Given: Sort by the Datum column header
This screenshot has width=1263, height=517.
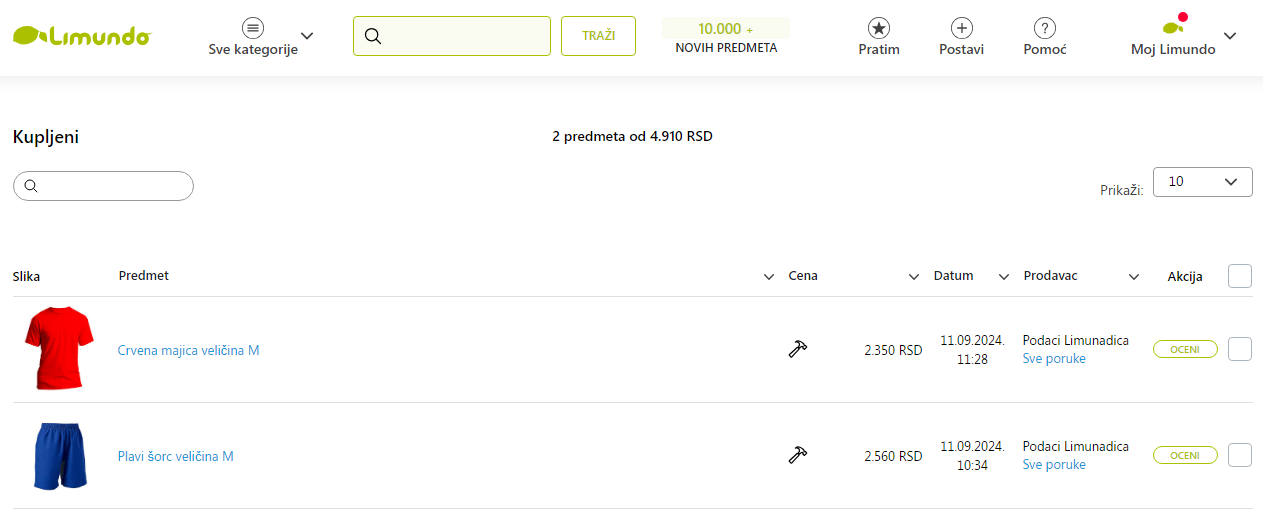Looking at the screenshot, I should point(953,276).
